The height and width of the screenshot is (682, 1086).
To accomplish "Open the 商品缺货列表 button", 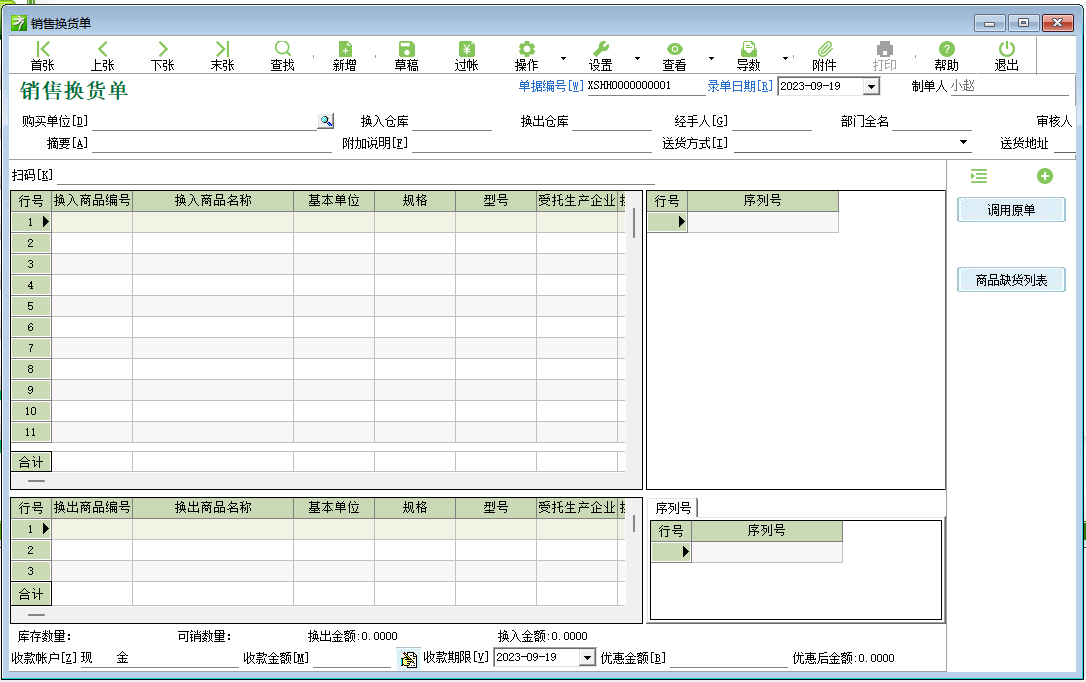I will [x=1011, y=281].
